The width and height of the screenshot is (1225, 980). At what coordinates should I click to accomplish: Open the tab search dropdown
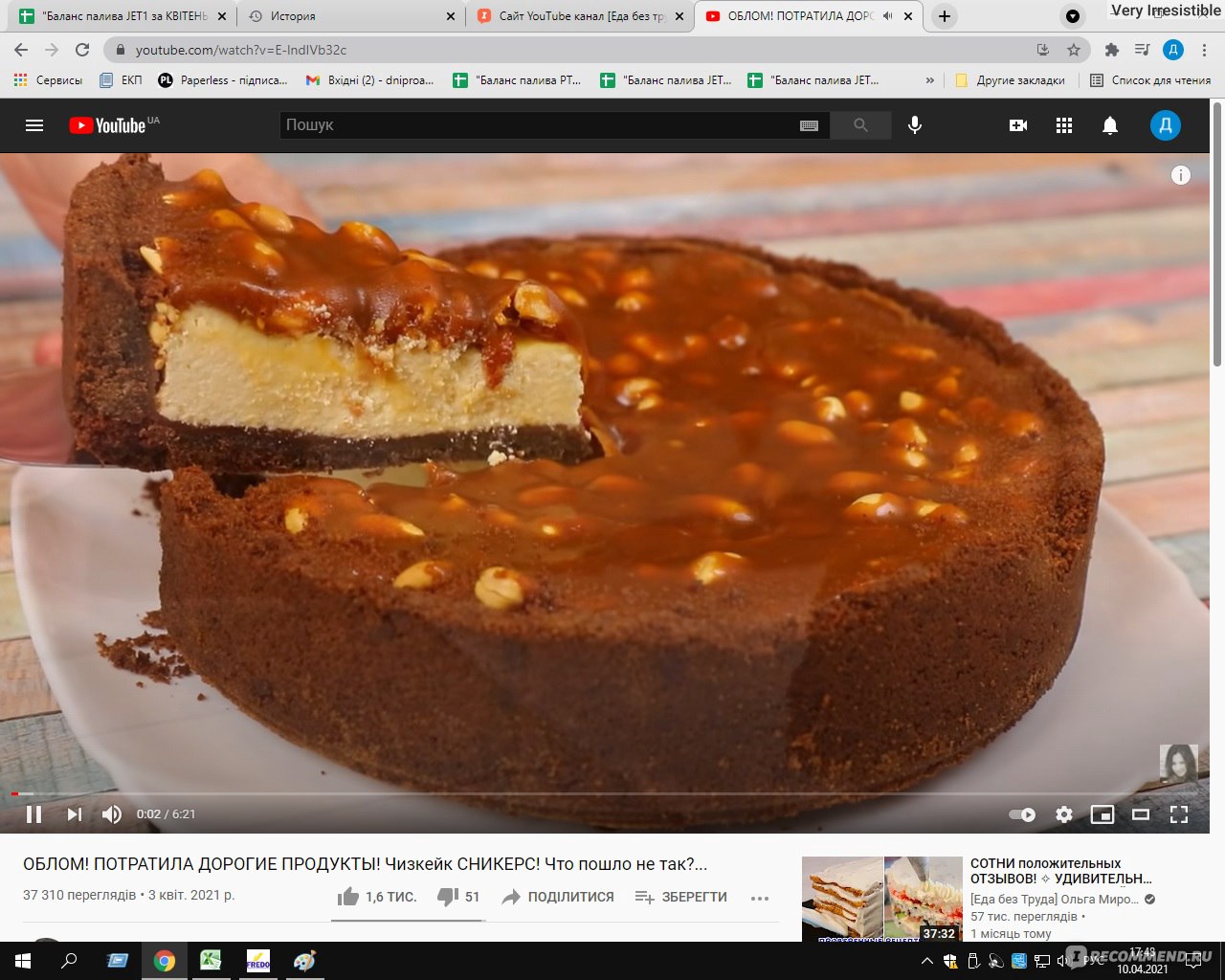coord(1073,16)
